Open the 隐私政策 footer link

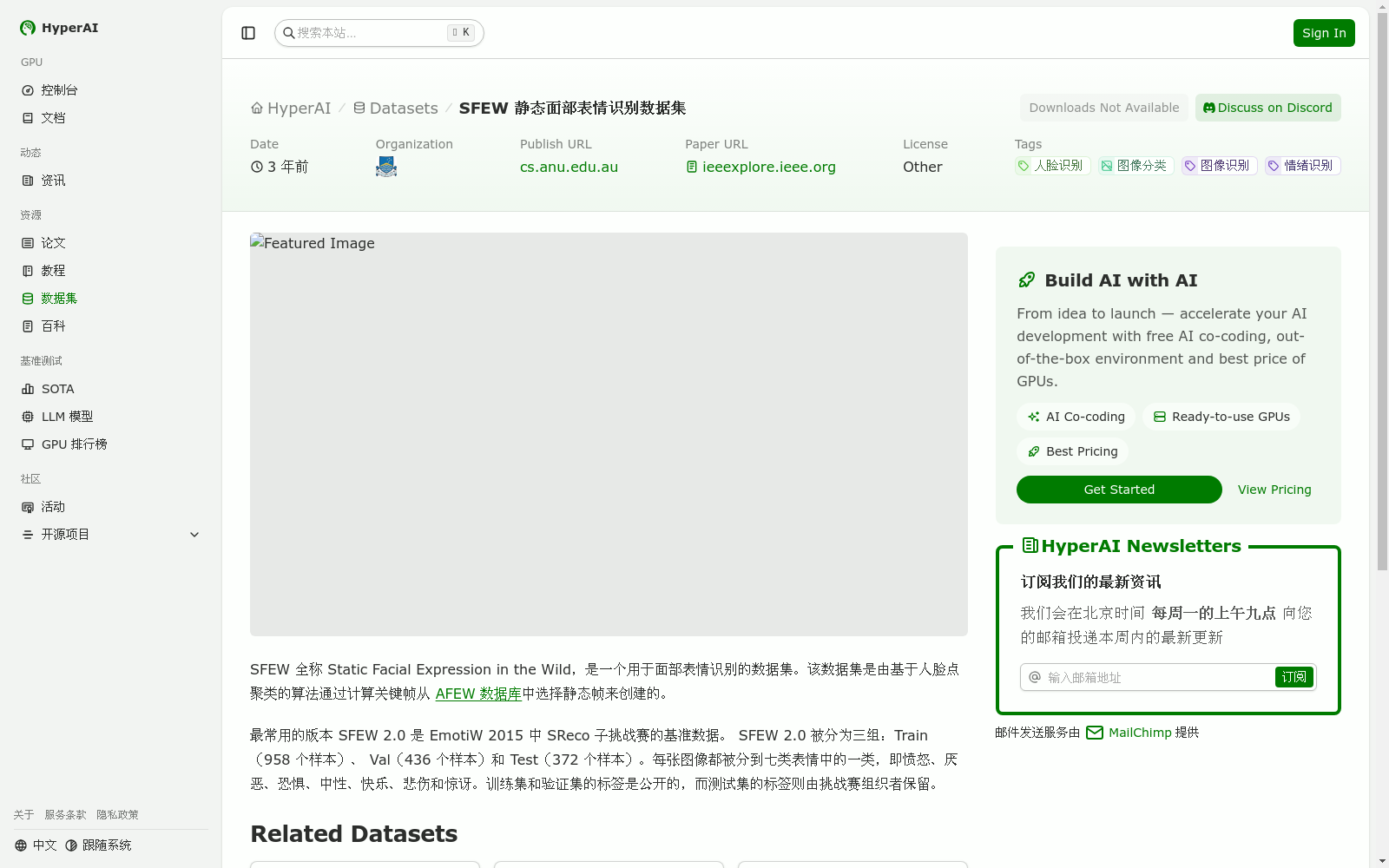117,815
